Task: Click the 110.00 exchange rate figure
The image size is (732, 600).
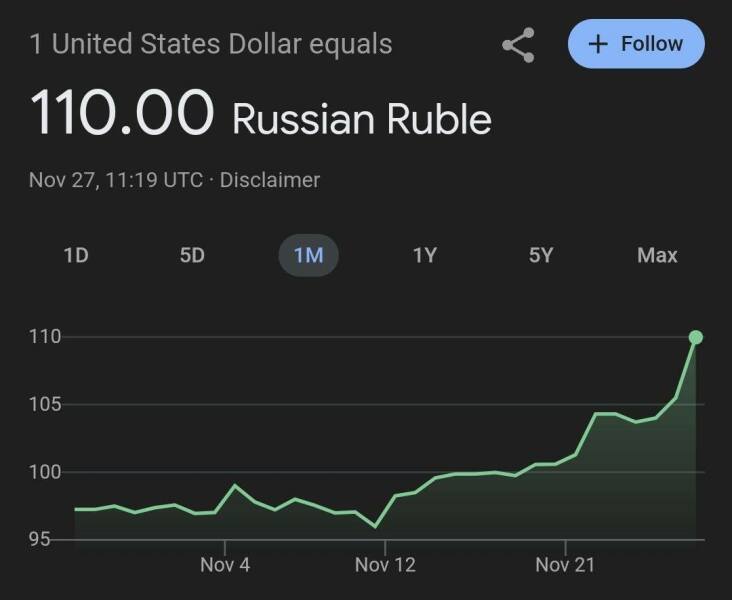Action: (x=122, y=112)
